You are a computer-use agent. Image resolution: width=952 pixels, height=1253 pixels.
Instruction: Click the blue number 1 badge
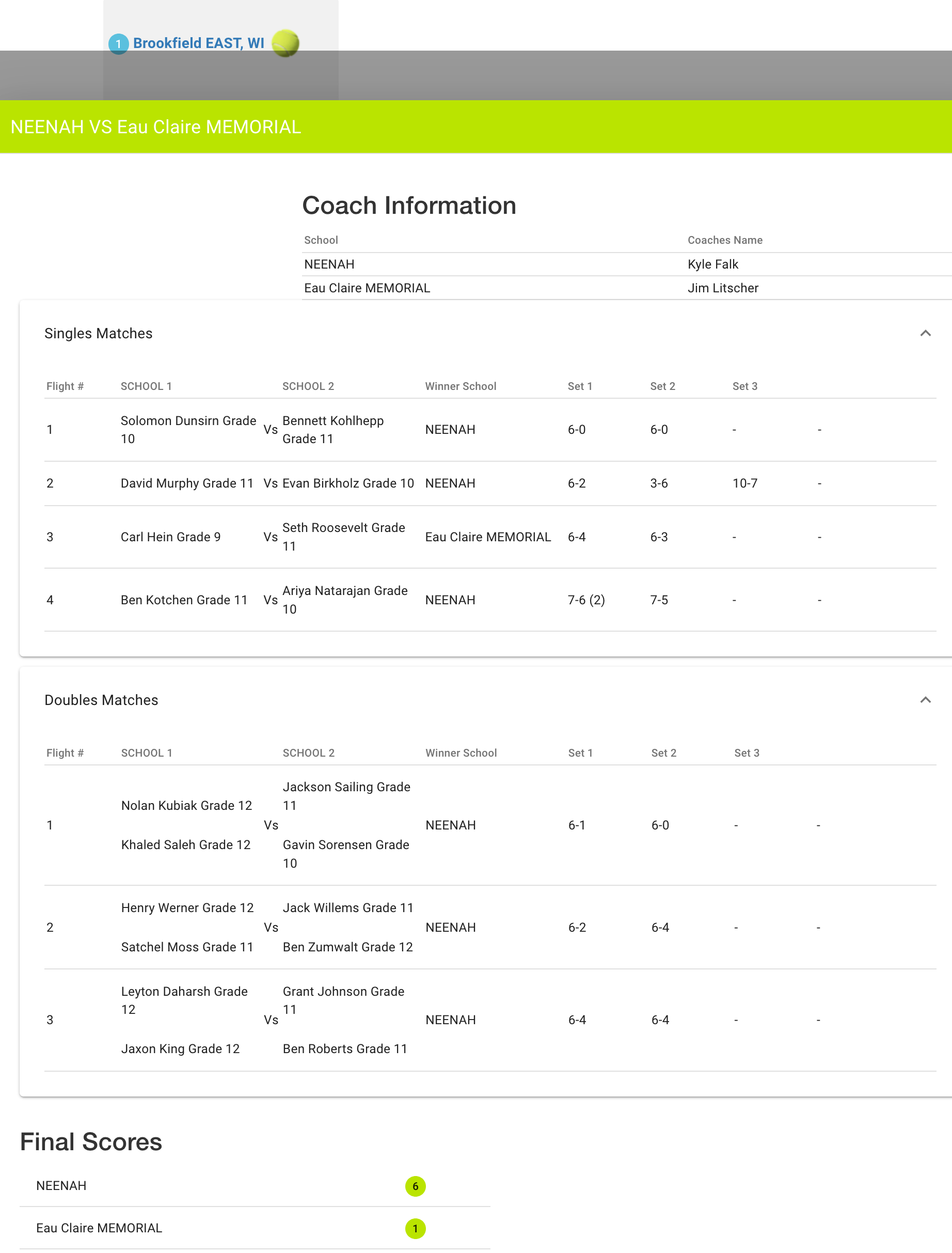click(118, 44)
